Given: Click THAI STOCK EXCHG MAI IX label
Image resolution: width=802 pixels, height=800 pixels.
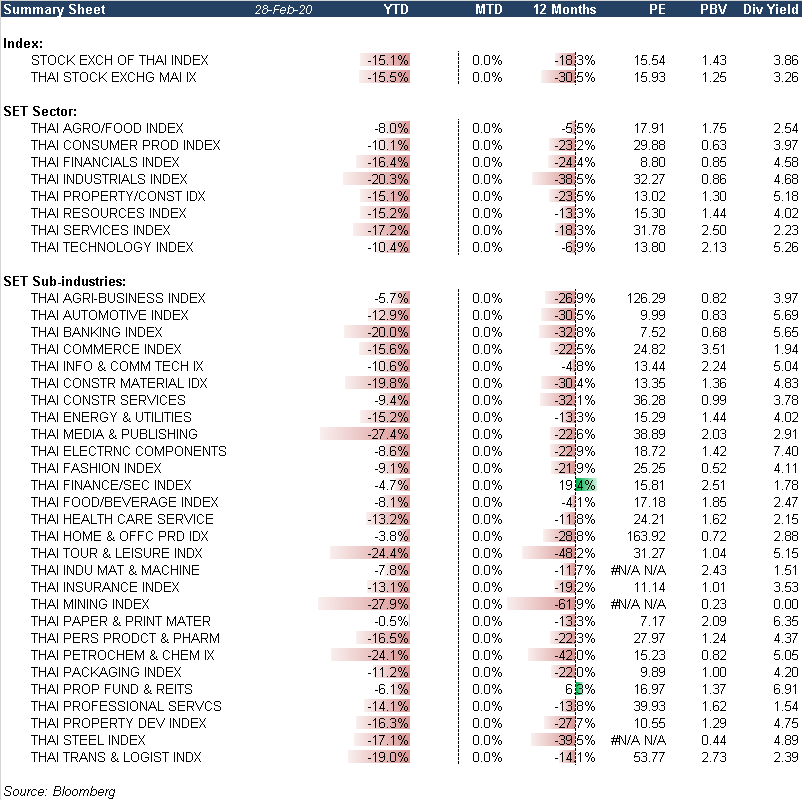Looking at the screenshot, I should [114, 77].
